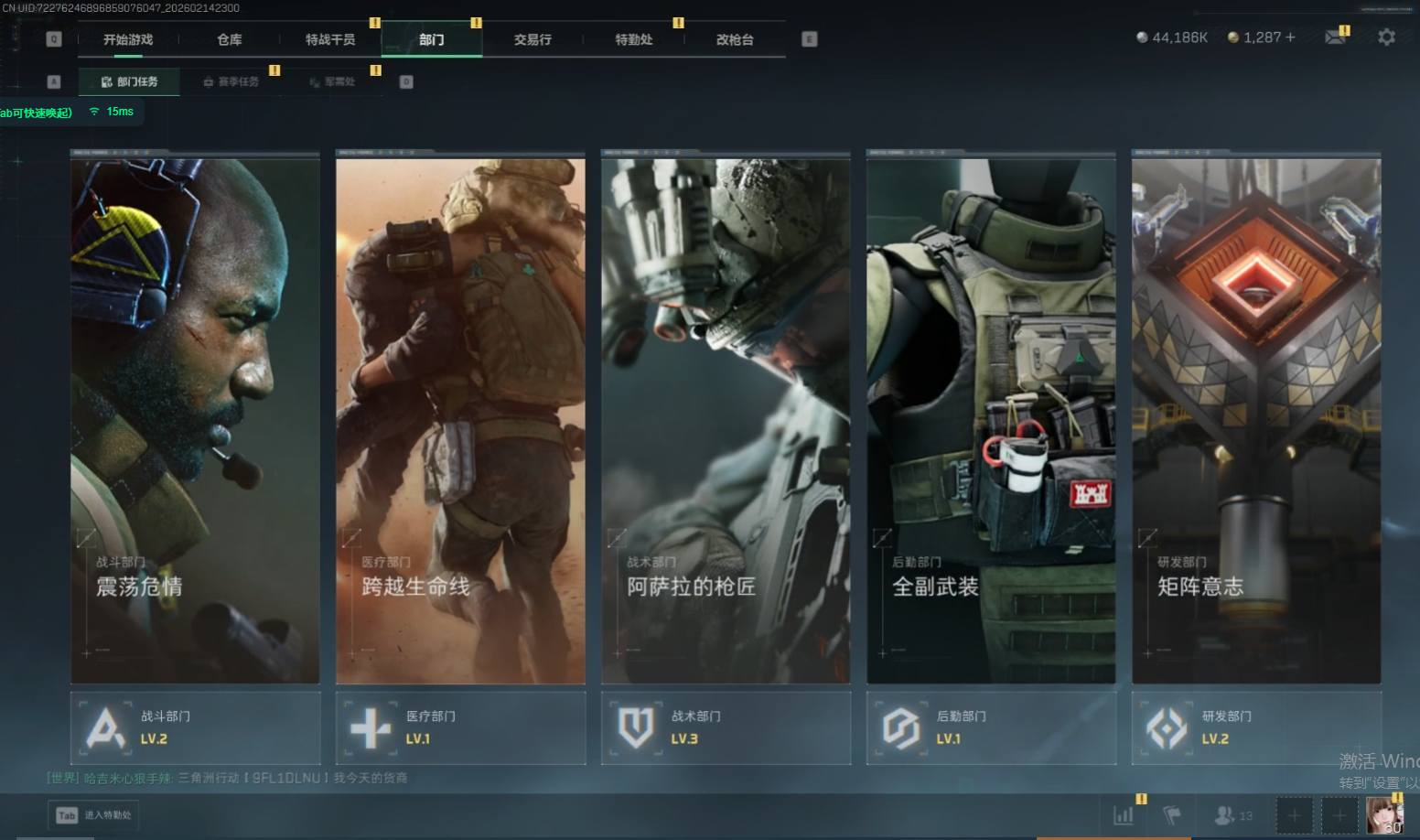
Task: Click the Tab 进入特勤处 button
Action: click(x=93, y=815)
